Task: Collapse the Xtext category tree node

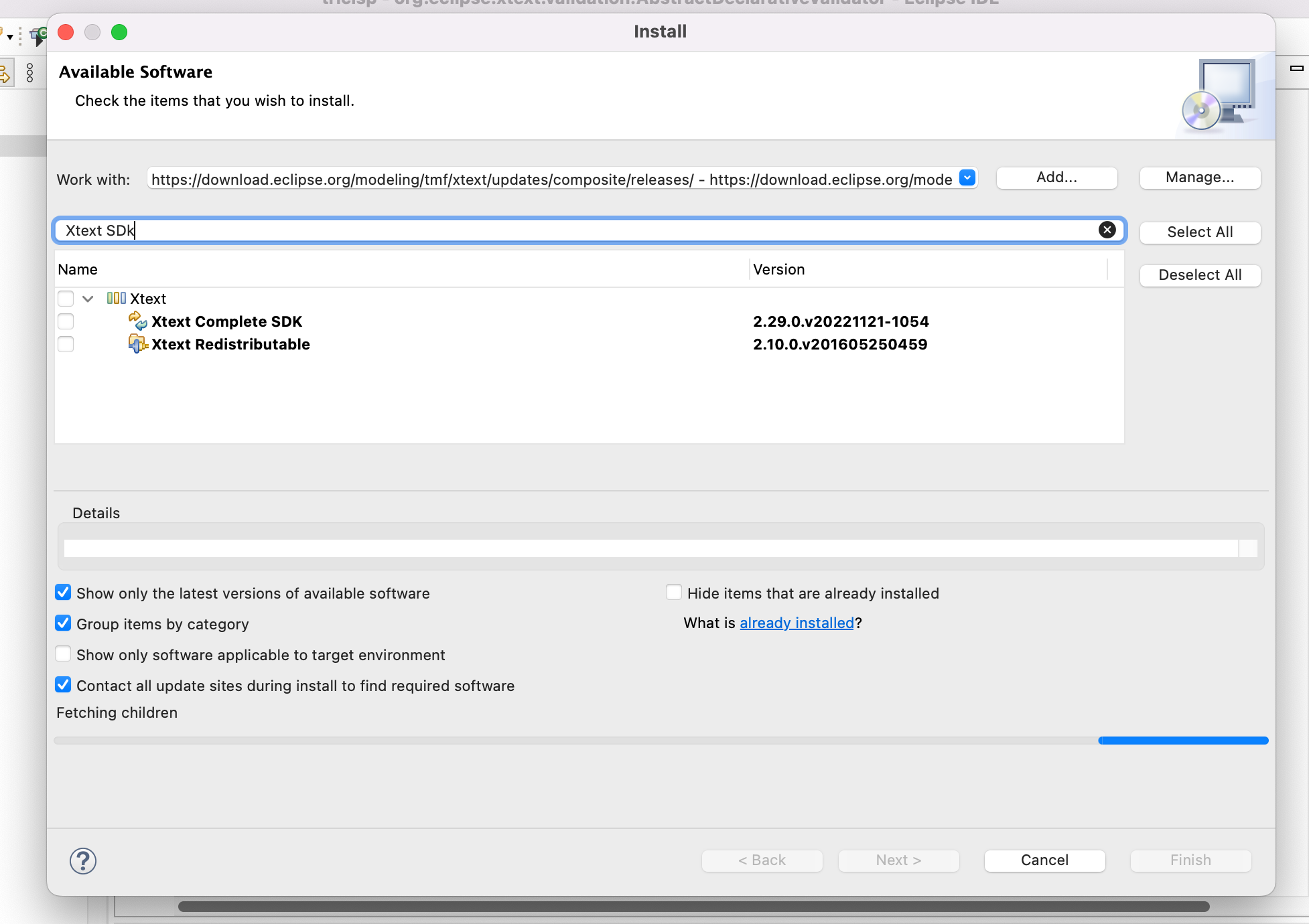Action: (88, 299)
